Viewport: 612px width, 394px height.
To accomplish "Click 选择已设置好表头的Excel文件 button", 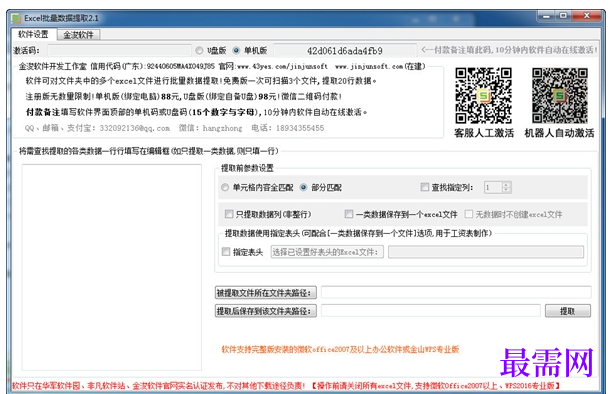I will click(327, 252).
